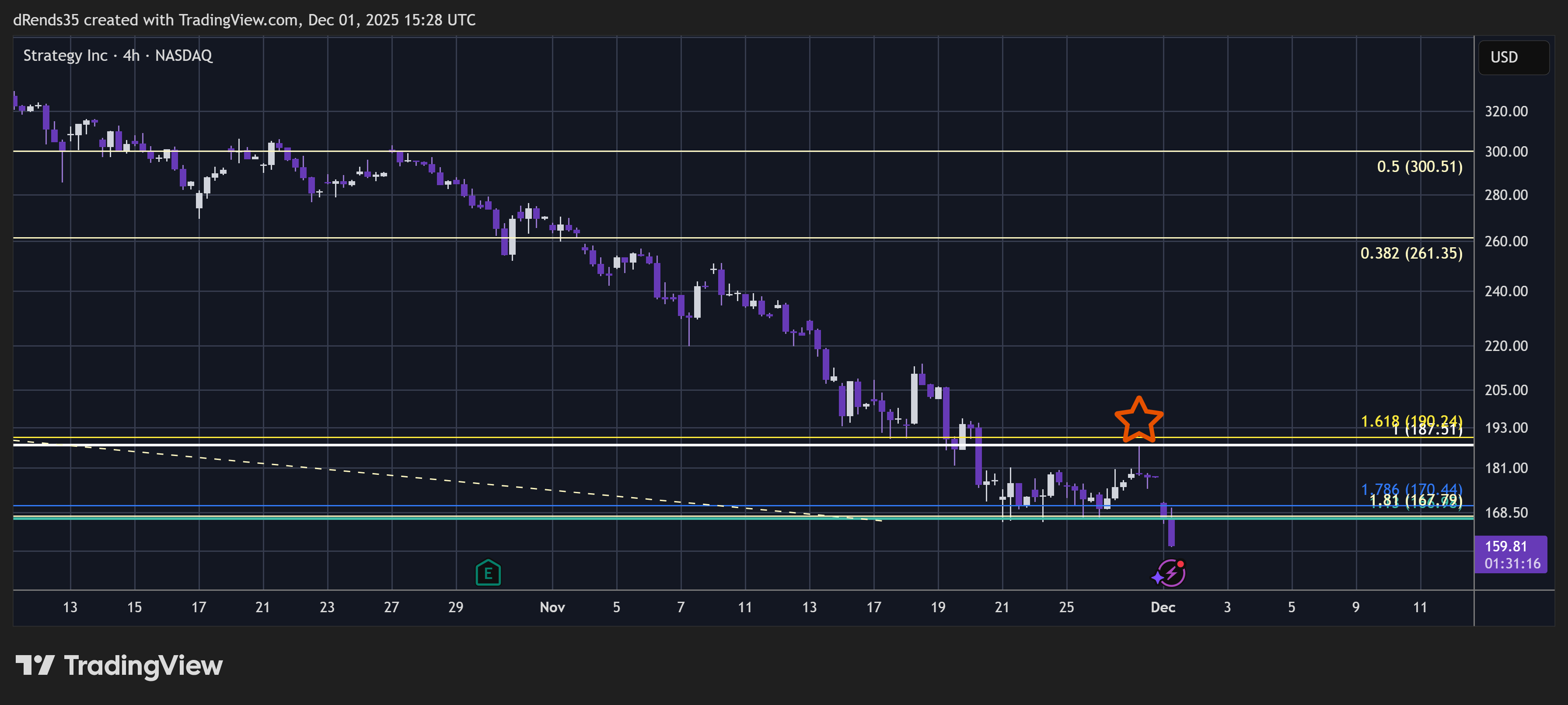The width and height of the screenshot is (1568, 705).
Task: Click the orange star marker on chart
Action: click(1138, 420)
